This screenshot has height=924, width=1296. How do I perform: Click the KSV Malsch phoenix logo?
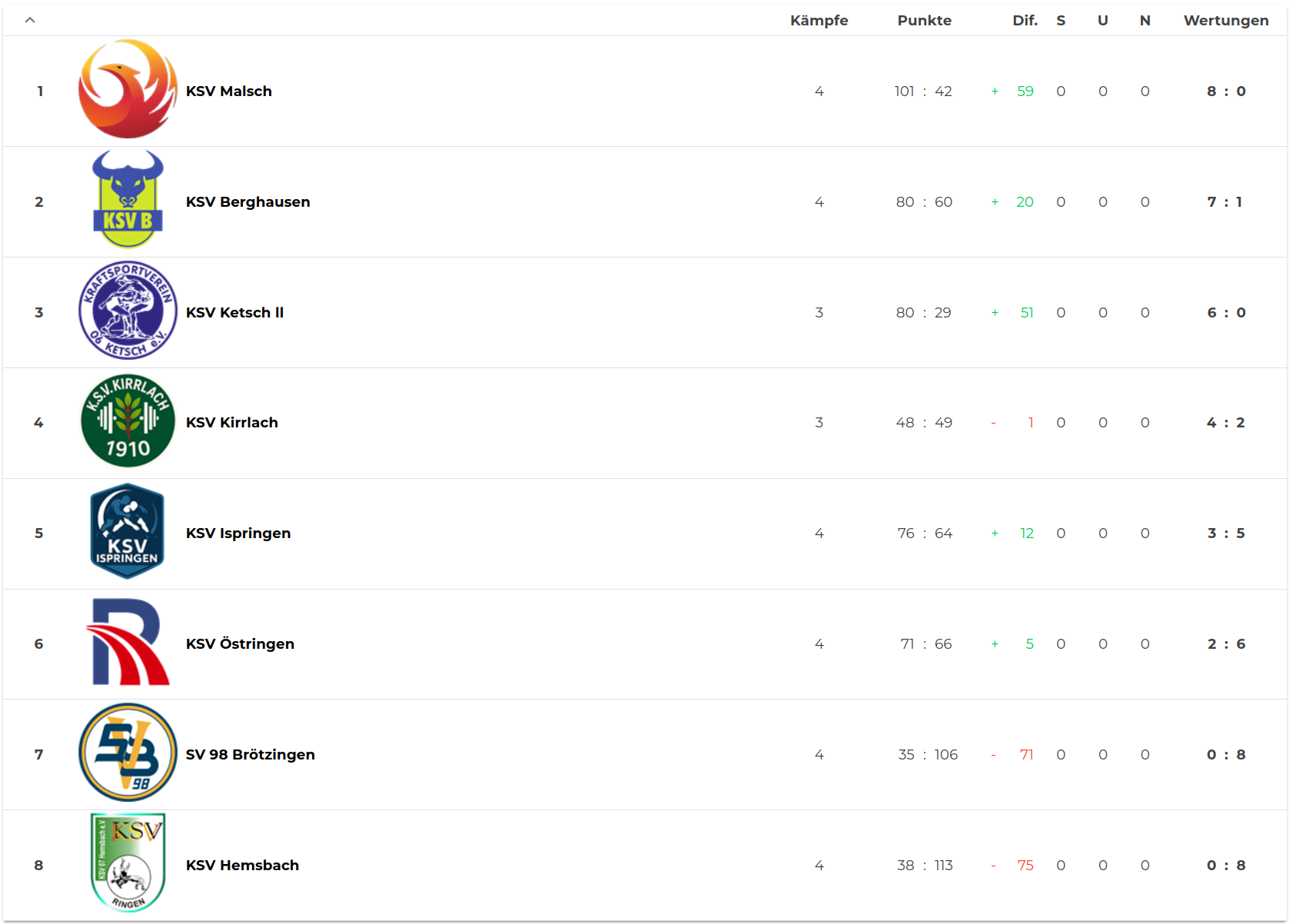pos(128,90)
